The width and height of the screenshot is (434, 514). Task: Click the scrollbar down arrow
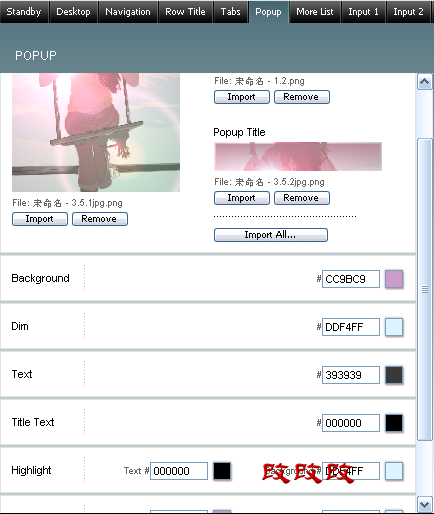425,504
